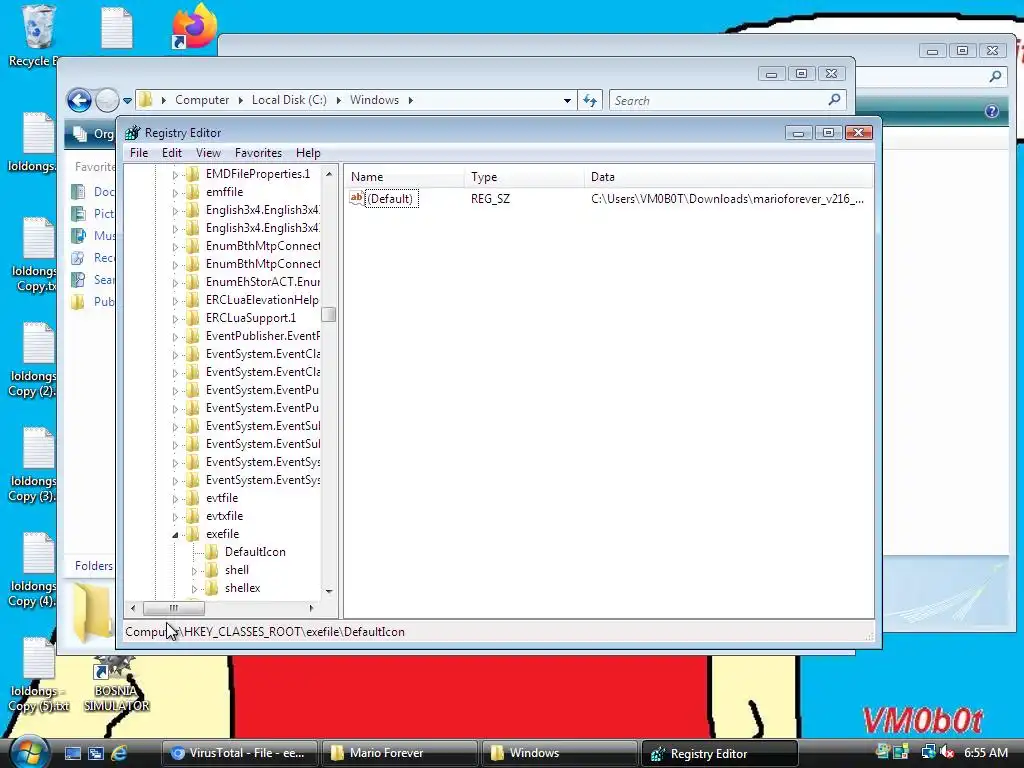The image size is (1024, 768).
Task: Select the evtfile key
Action: coord(222,498)
